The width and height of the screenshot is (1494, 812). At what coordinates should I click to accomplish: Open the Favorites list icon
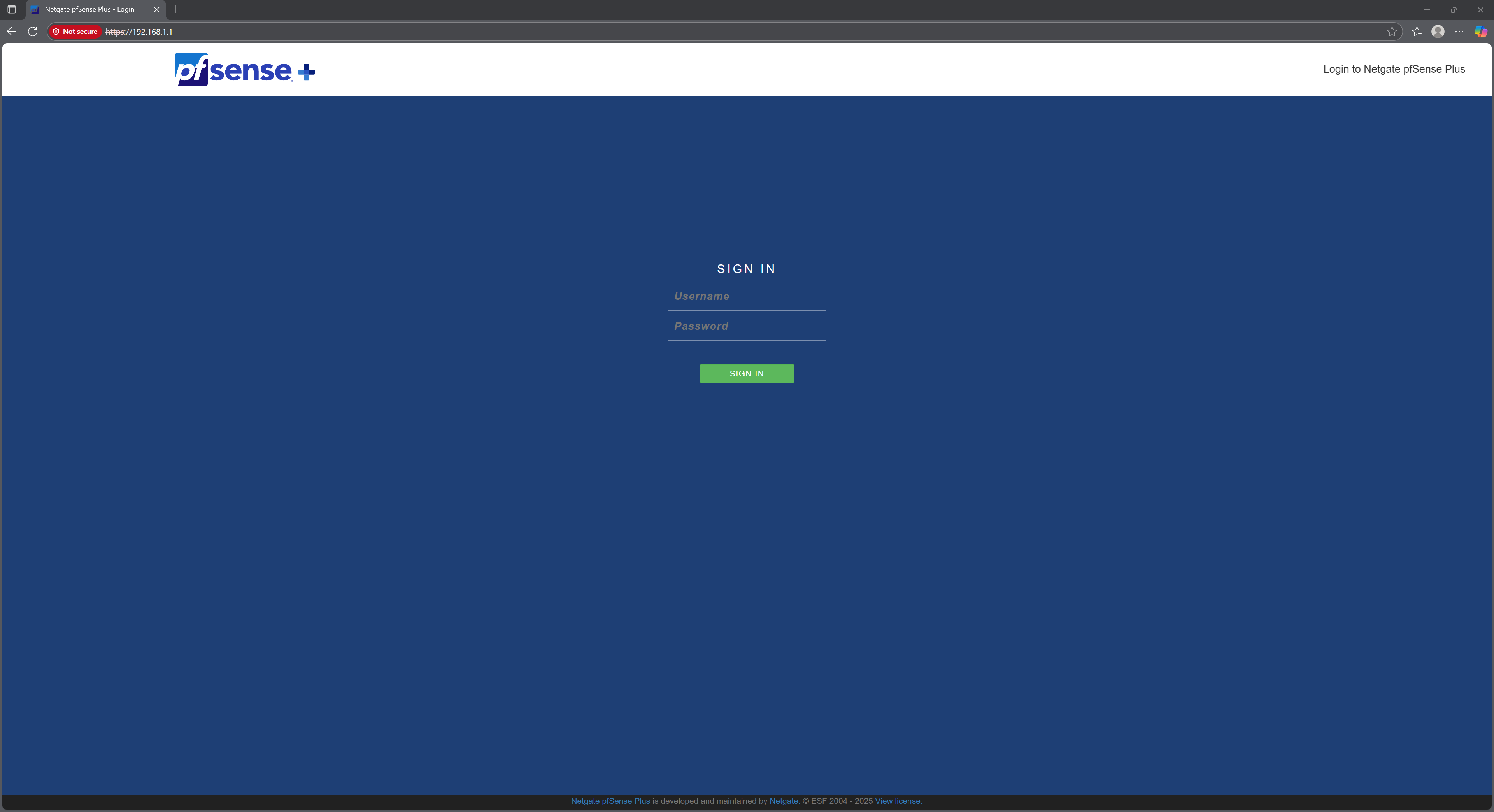point(1416,31)
